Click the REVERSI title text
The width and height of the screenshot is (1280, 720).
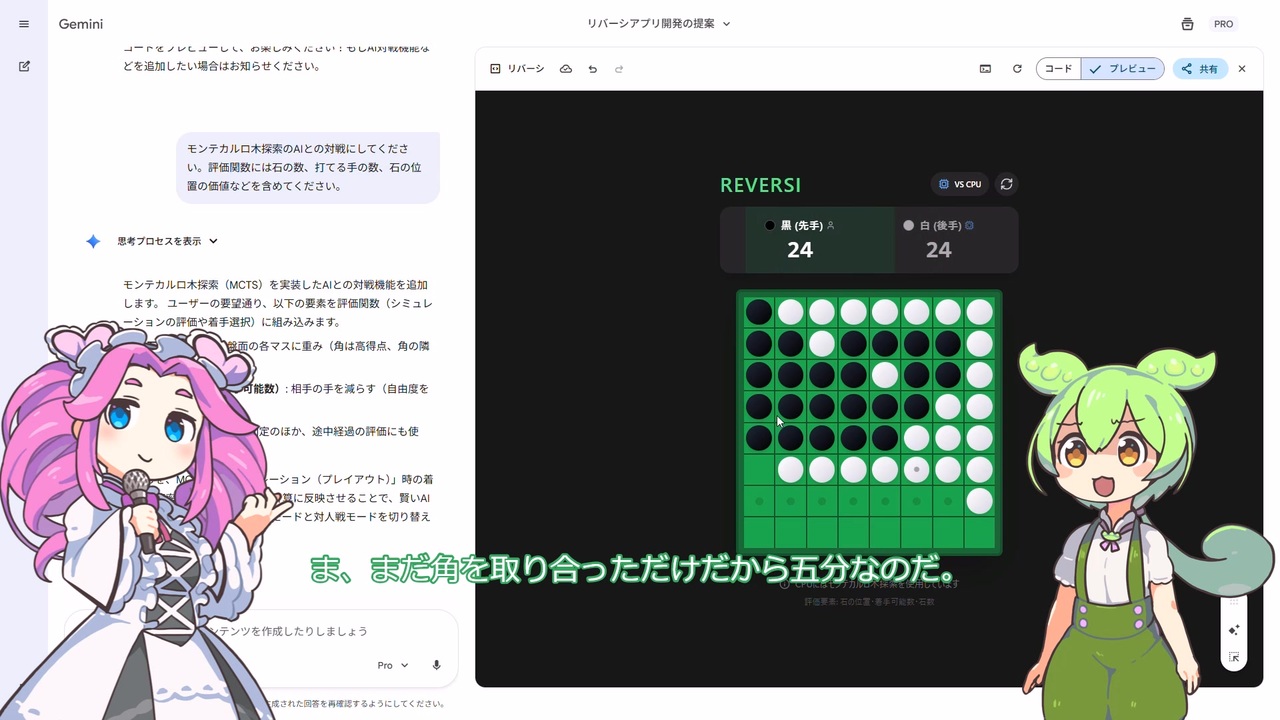click(761, 185)
